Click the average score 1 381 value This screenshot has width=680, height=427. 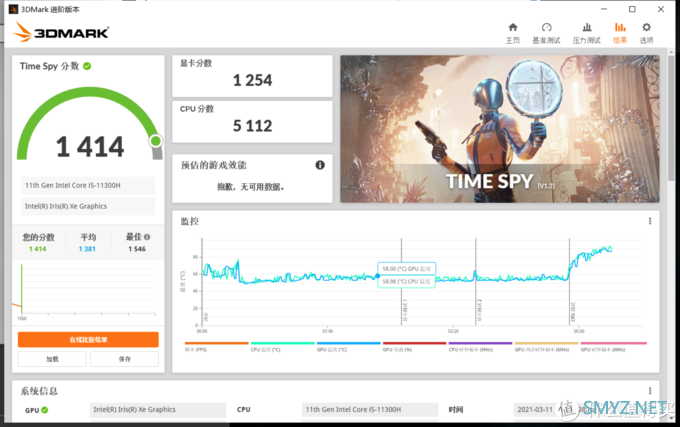87,249
